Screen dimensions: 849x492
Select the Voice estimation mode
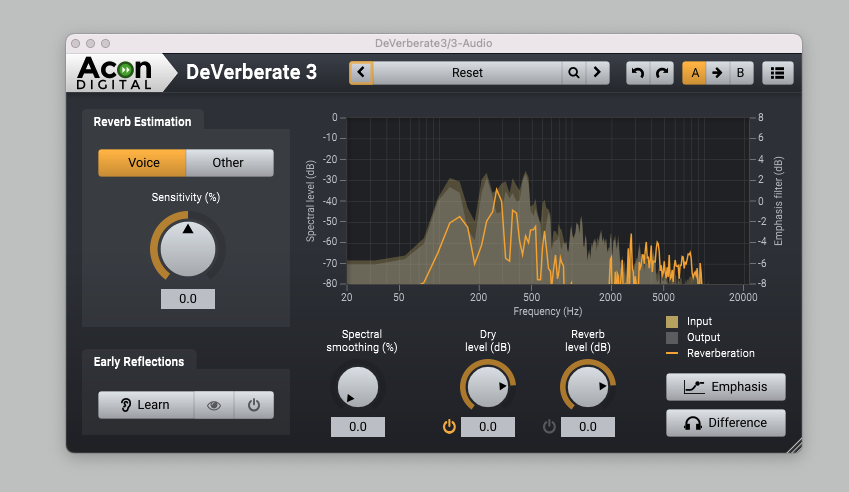(143, 163)
